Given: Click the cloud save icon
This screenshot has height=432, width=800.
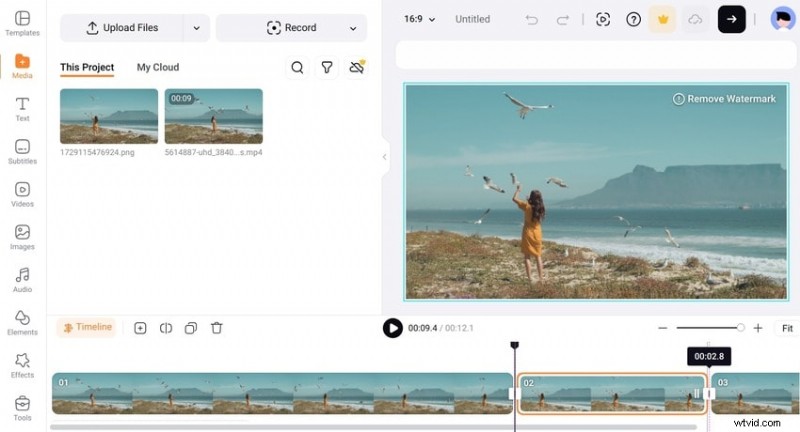Looking at the screenshot, I should pos(695,19).
